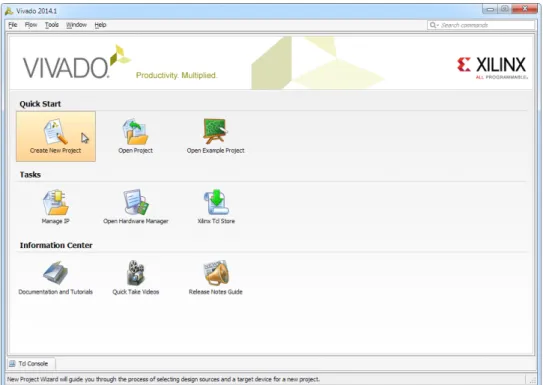
Task: Click the Search commands input field
Action: click(481, 25)
